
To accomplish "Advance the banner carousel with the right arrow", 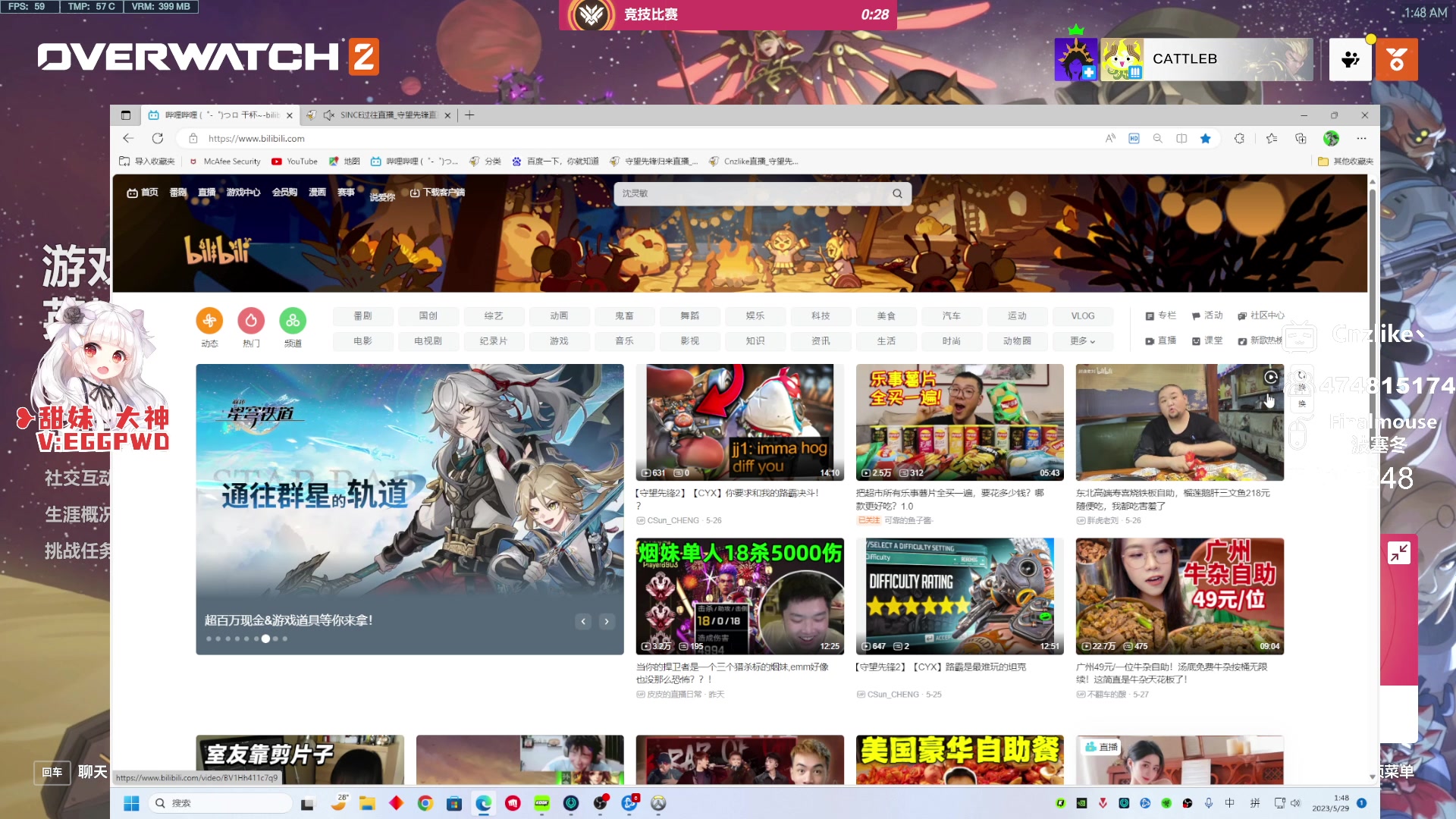I will [607, 622].
